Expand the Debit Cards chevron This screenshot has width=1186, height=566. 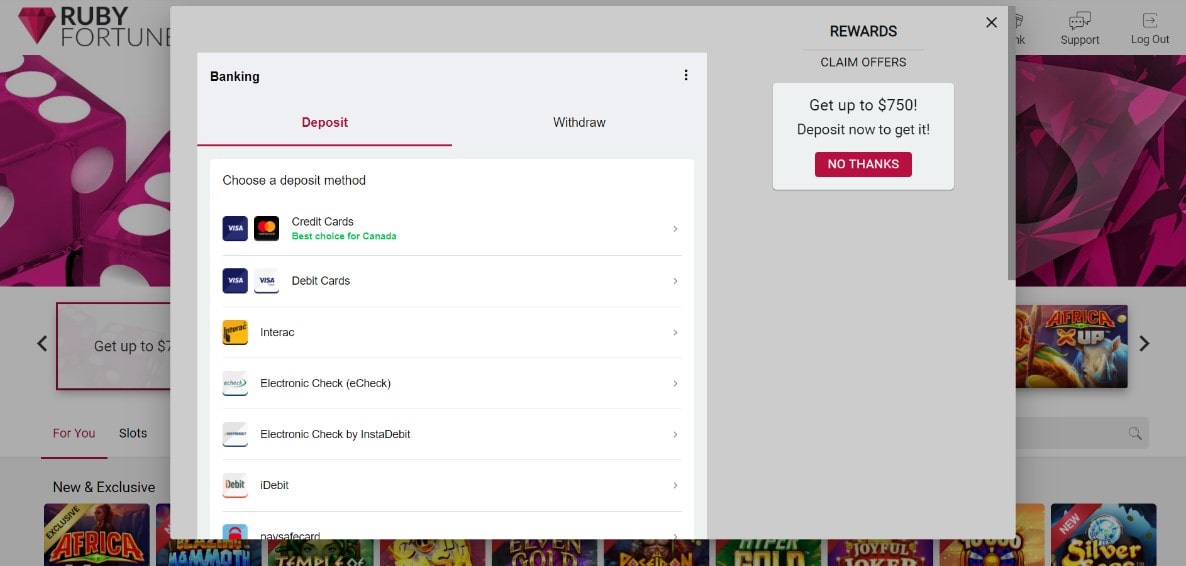coord(675,281)
